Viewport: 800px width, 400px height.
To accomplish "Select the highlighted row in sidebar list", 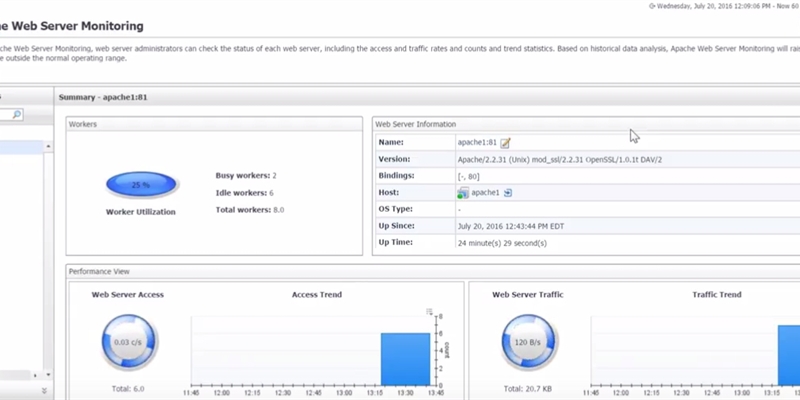I will [x=21, y=147].
